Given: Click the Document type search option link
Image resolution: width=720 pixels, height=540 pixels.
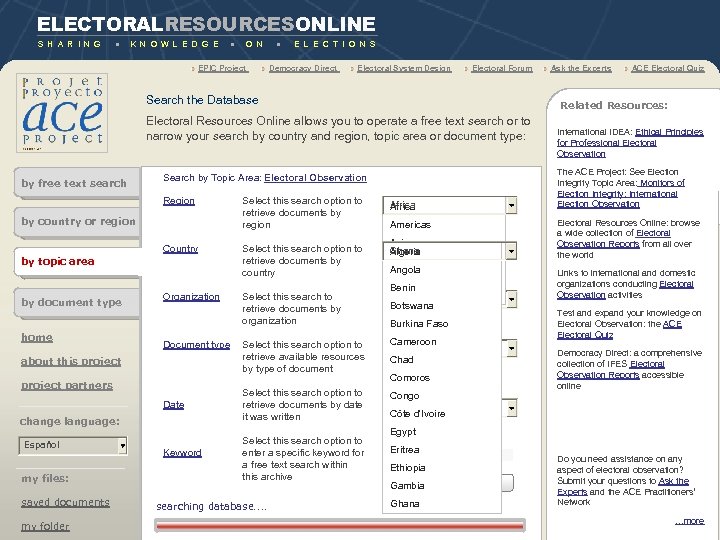Looking at the screenshot, I should point(197,345).
